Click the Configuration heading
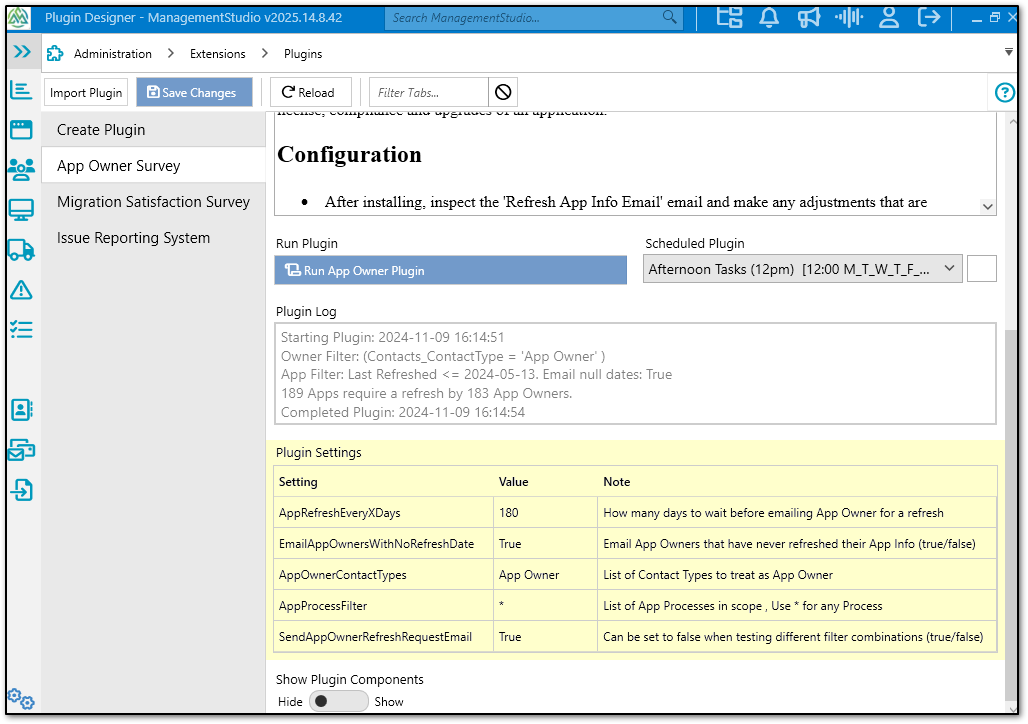The width and height of the screenshot is (1028, 724). 349,155
